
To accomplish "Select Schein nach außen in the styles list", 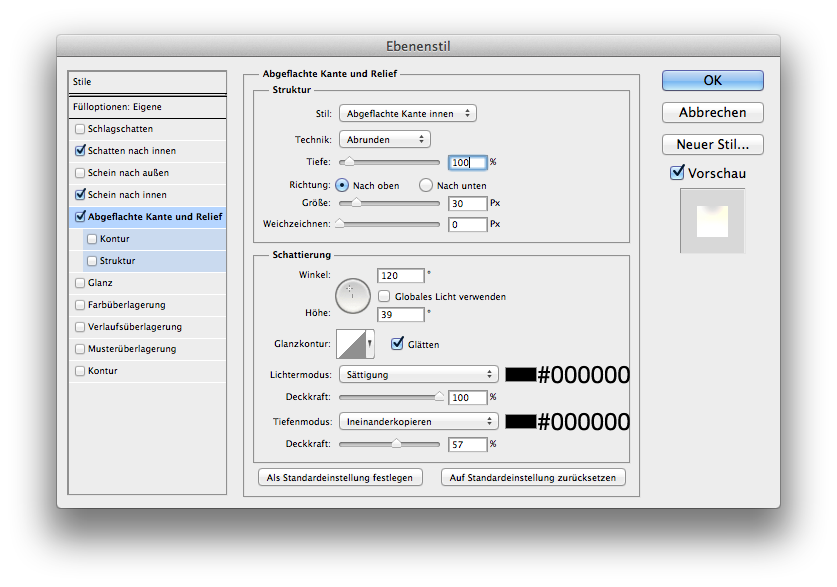I will tap(127, 173).
